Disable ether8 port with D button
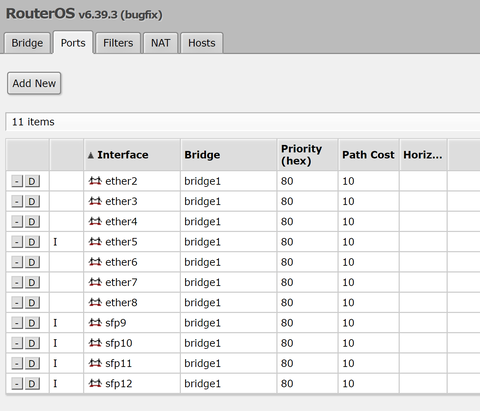480x411 pixels. point(32,303)
